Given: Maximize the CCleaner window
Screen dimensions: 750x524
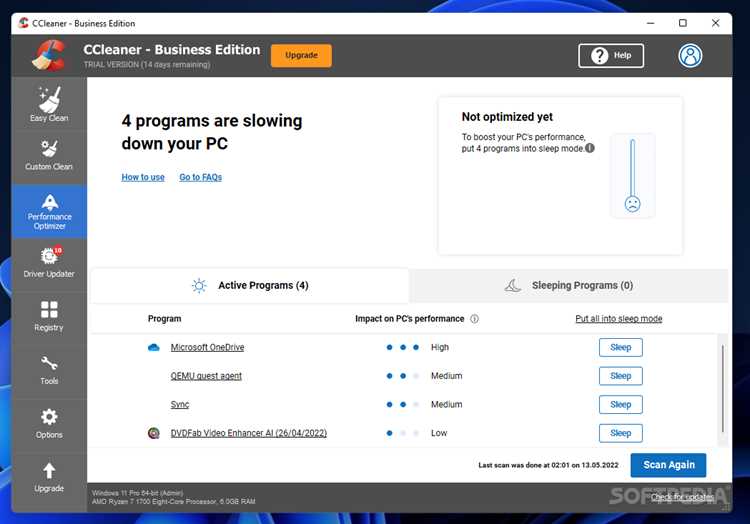Looking at the screenshot, I should pyautogui.click(x=683, y=23).
